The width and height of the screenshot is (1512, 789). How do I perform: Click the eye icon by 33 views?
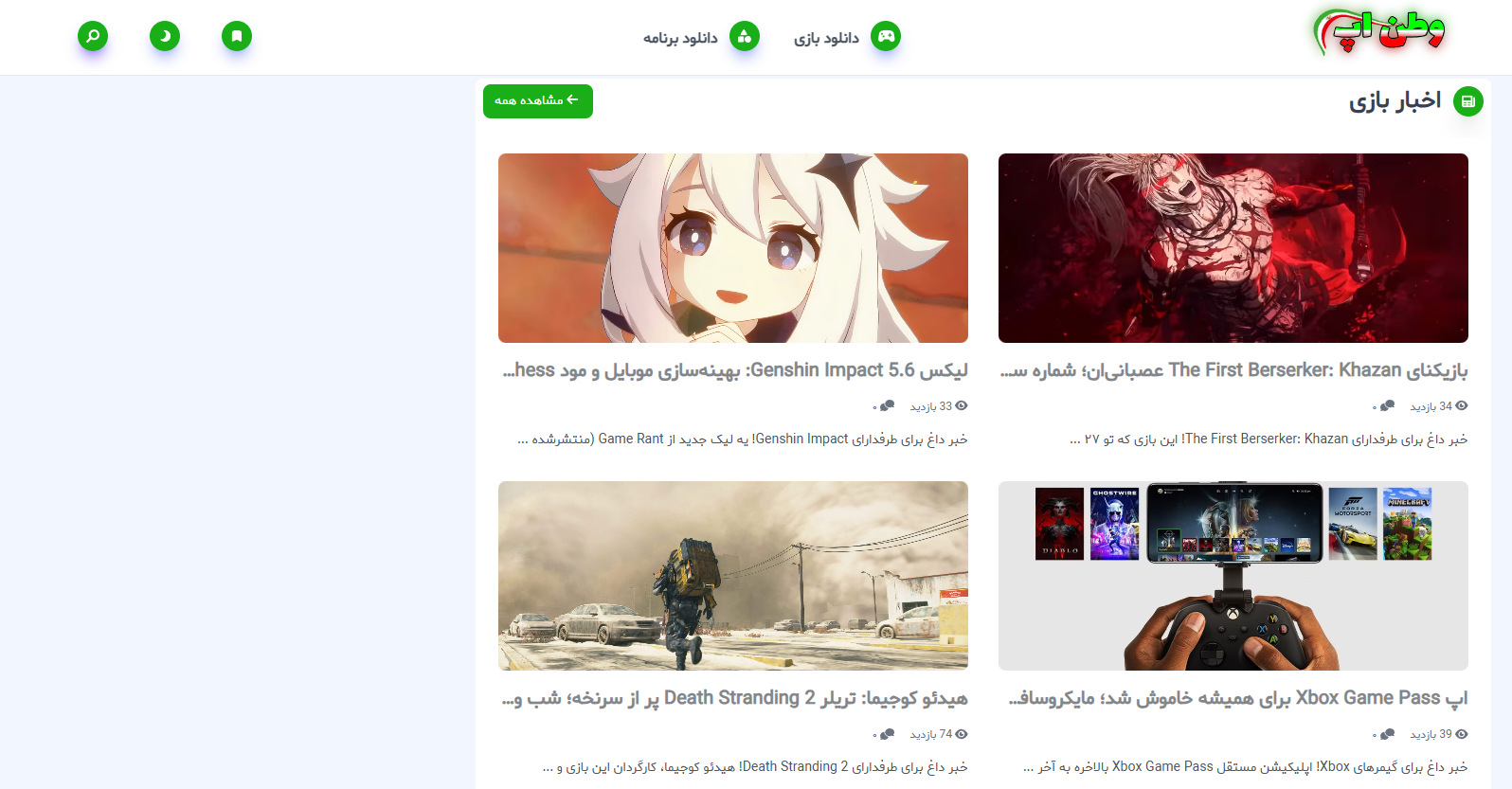tap(962, 405)
